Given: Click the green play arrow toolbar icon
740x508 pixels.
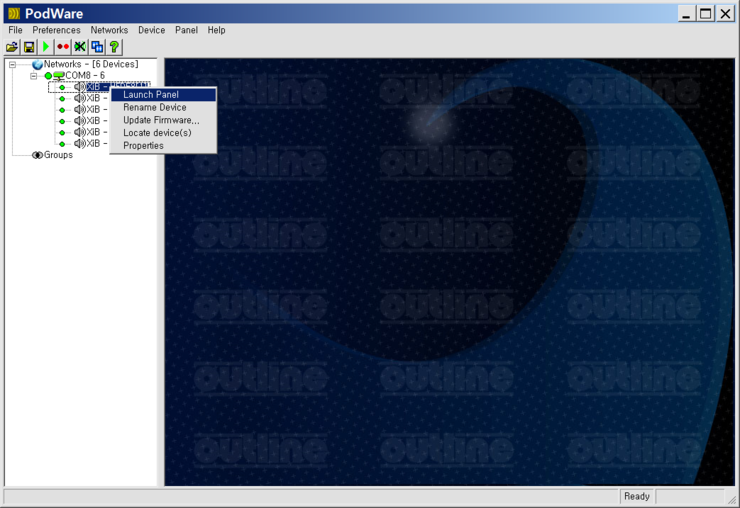Looking at the screenshot, I should [x=46, y=47].
